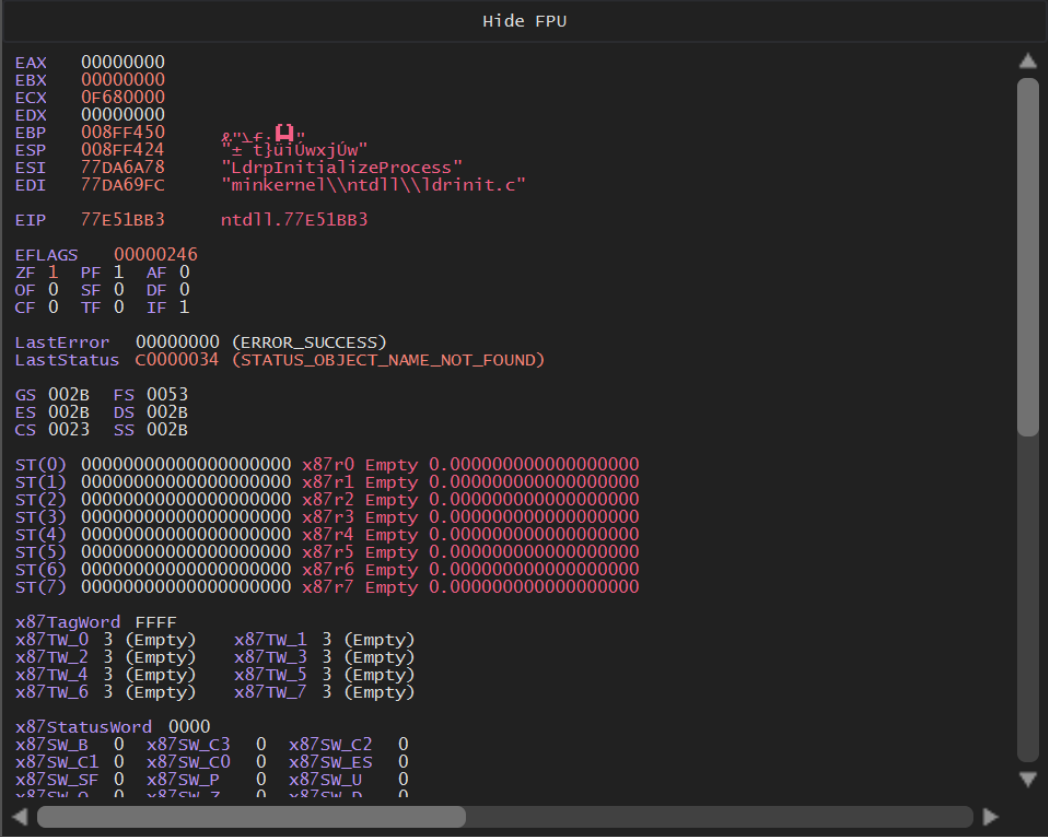The height and width of the screenshot is (837, 1048).
Task: Select the EIP address 77E51BB3
Action: pos(123,219)
